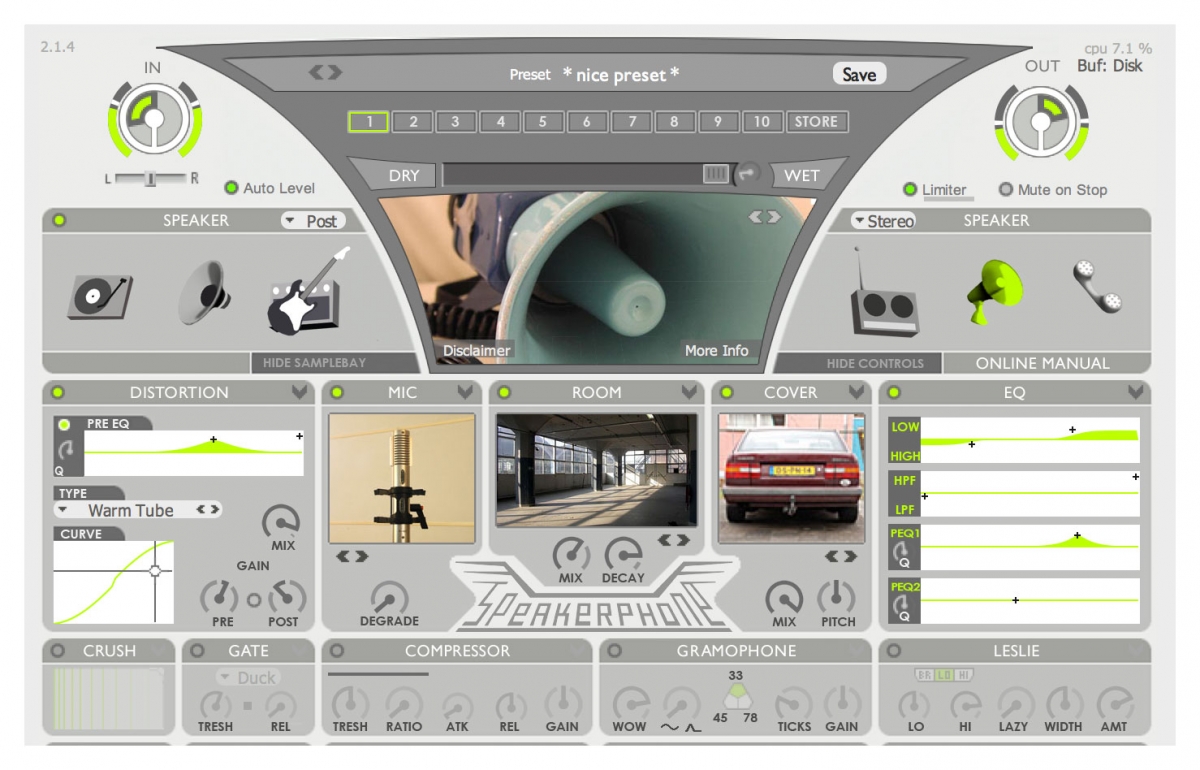Image resolution: width=1200 pixels, height=770 pixels.
Task: Click the DRY/WET reset arrow icon
Action: 747,174
